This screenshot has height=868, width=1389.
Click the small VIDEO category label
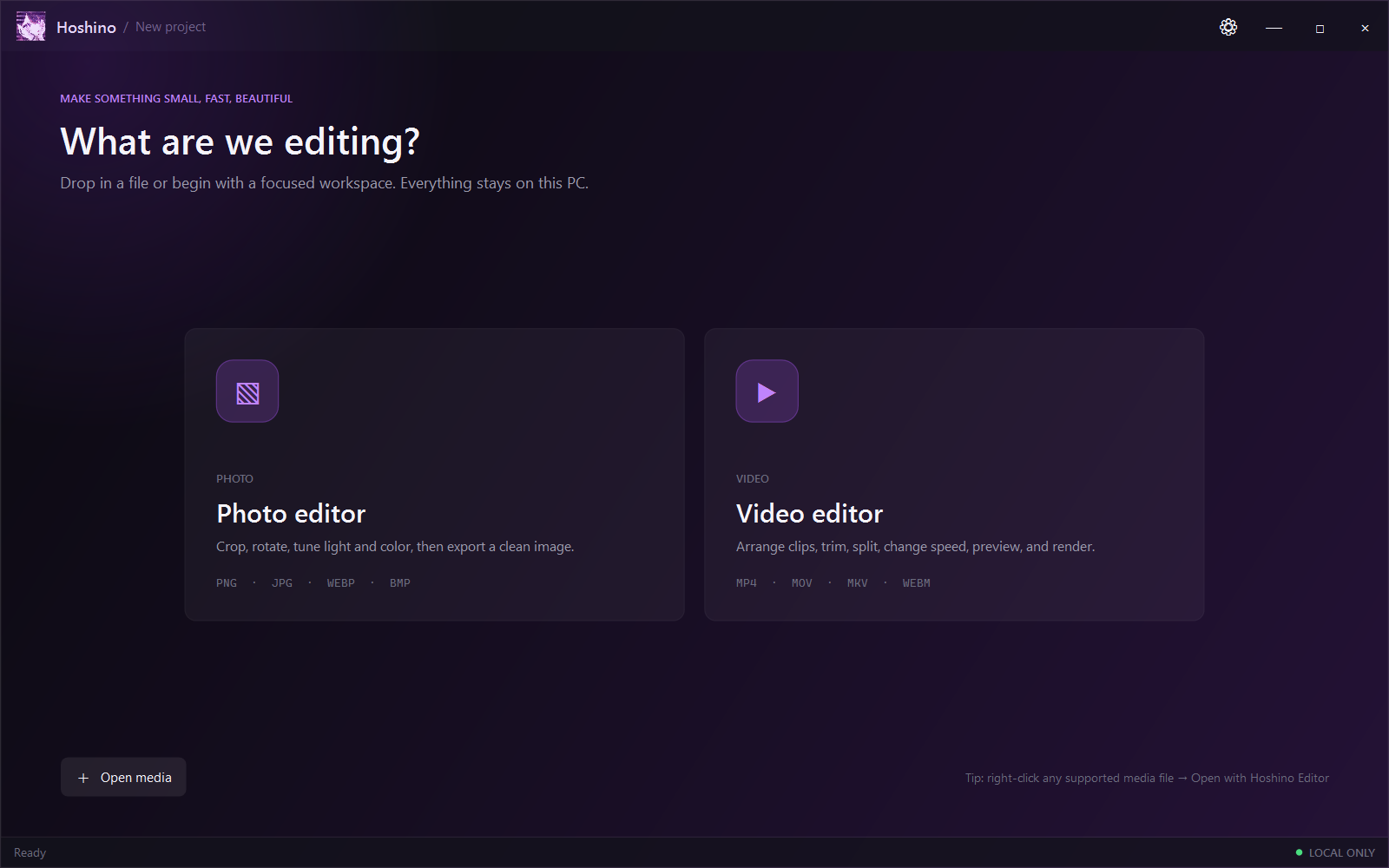click(753, 478)
